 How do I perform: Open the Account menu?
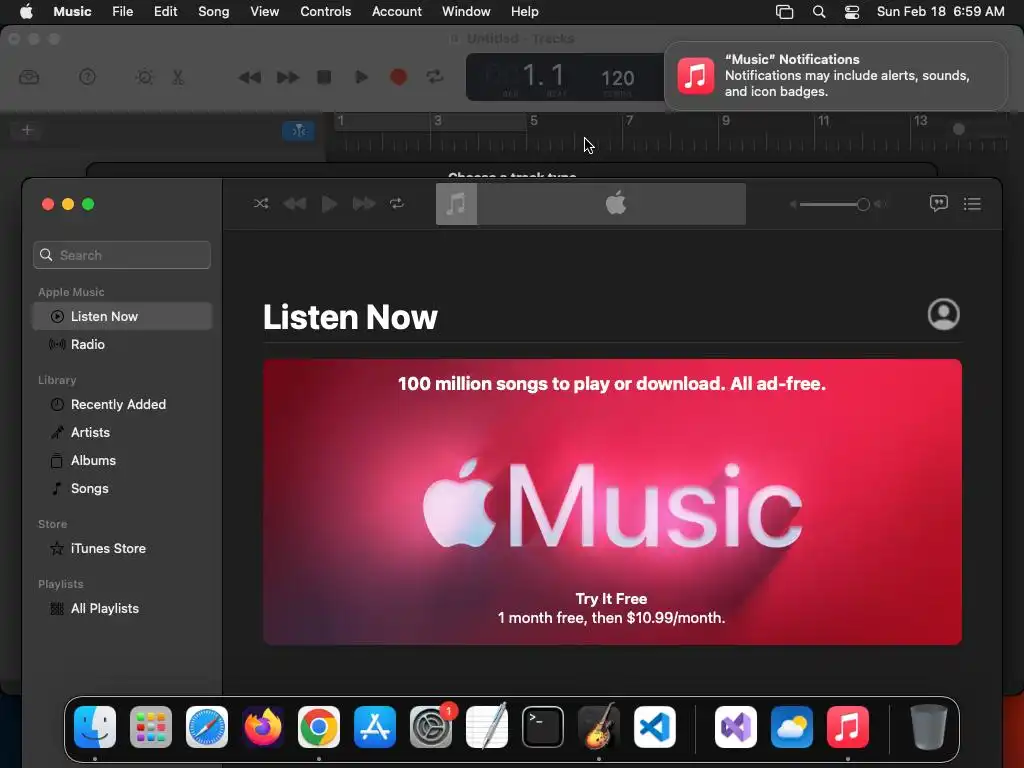[x=396, y=11]
